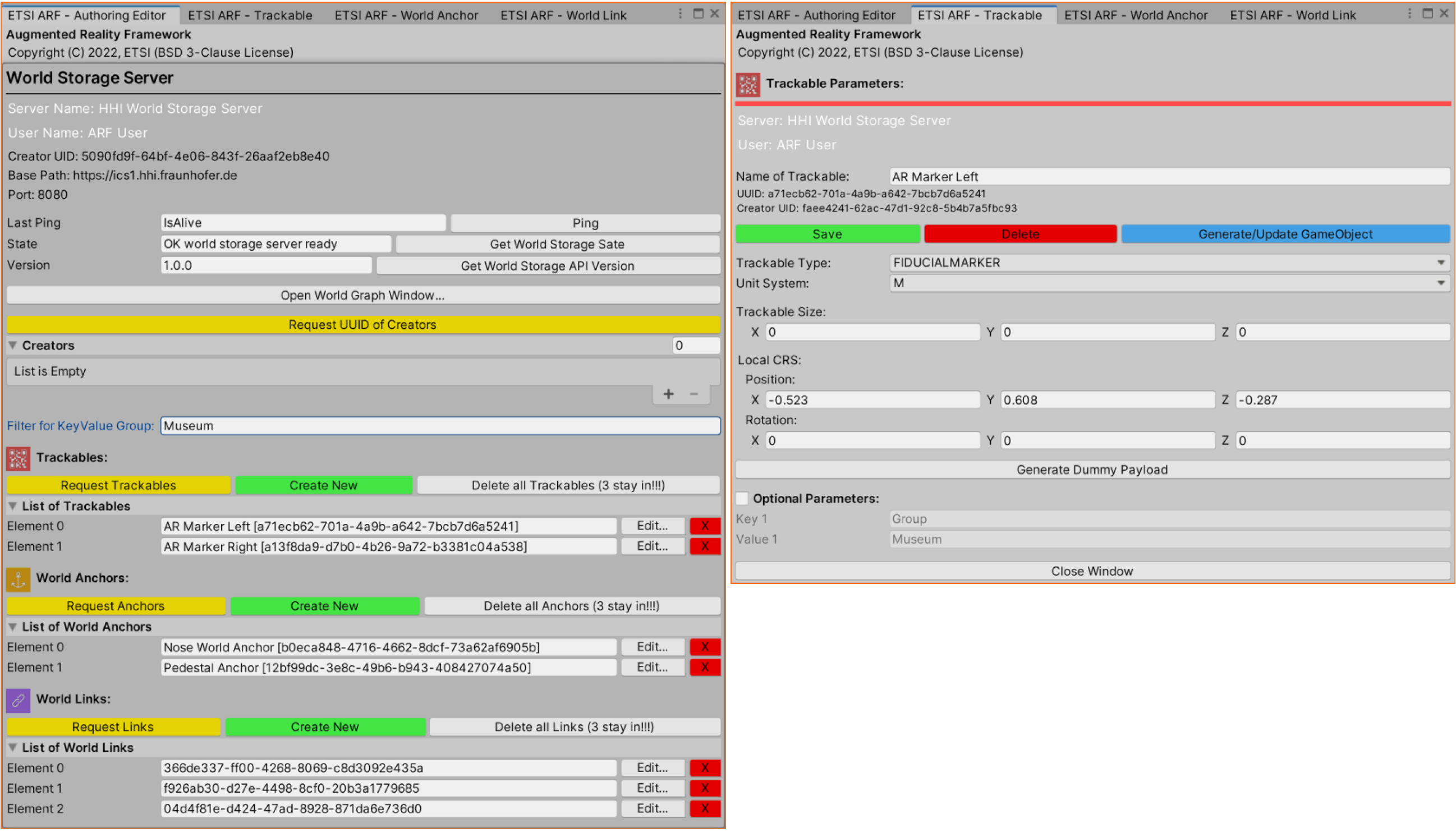Collapse the List of World Links foldout

(x=12, y=748)
